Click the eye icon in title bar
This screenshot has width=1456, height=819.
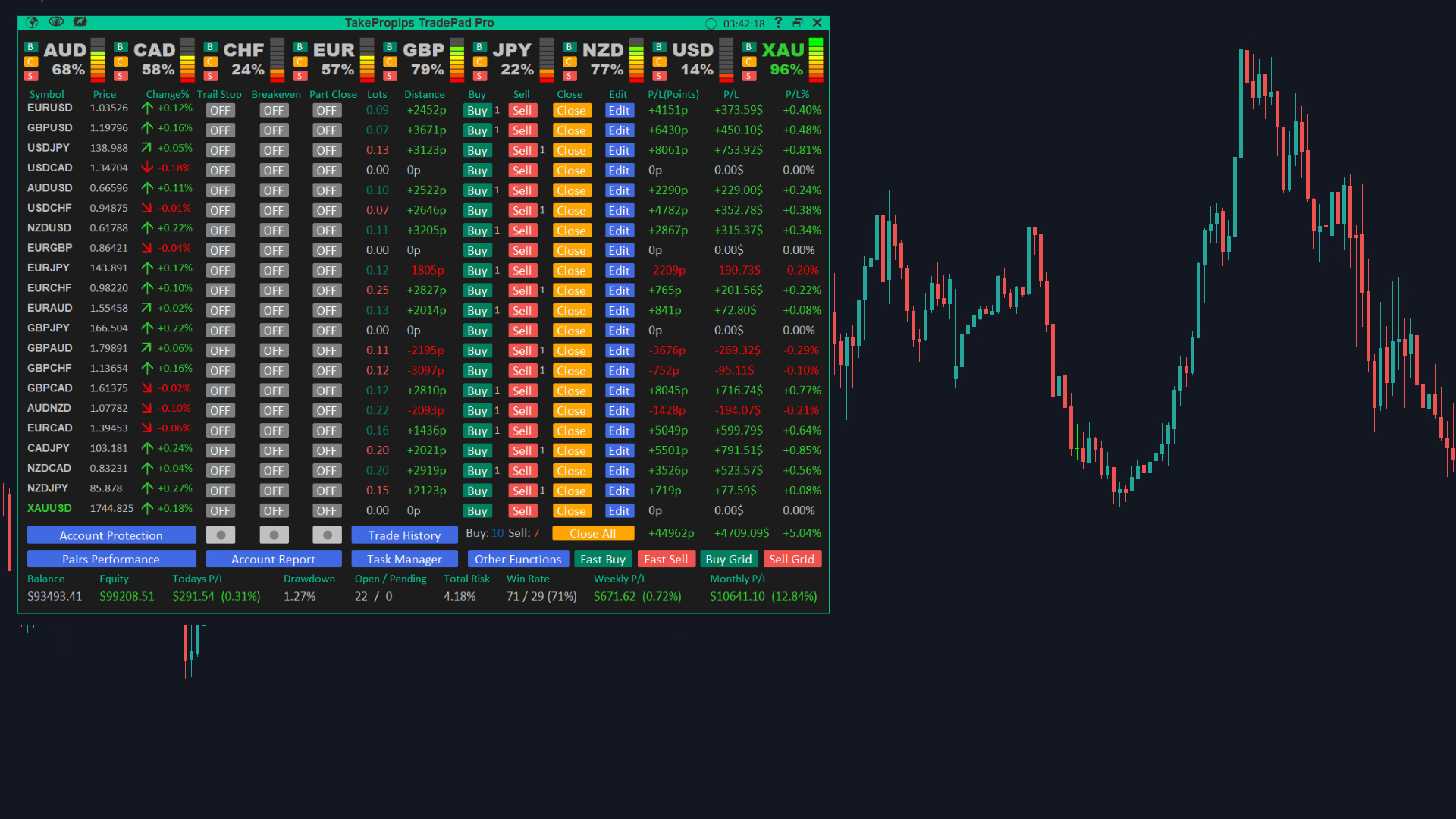tap(56, 22)
